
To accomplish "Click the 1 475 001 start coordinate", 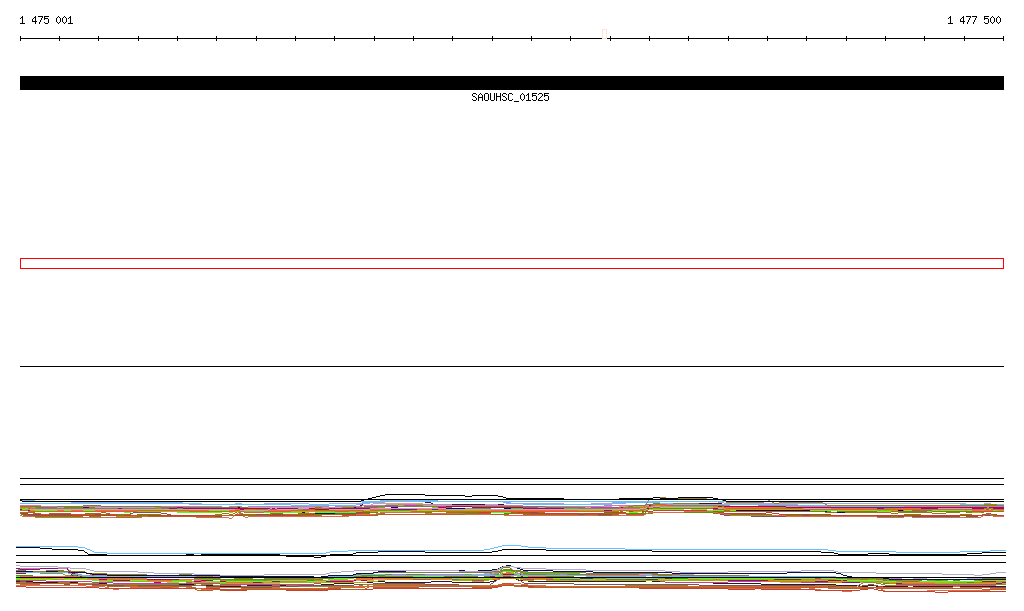I will coord(46,20).
